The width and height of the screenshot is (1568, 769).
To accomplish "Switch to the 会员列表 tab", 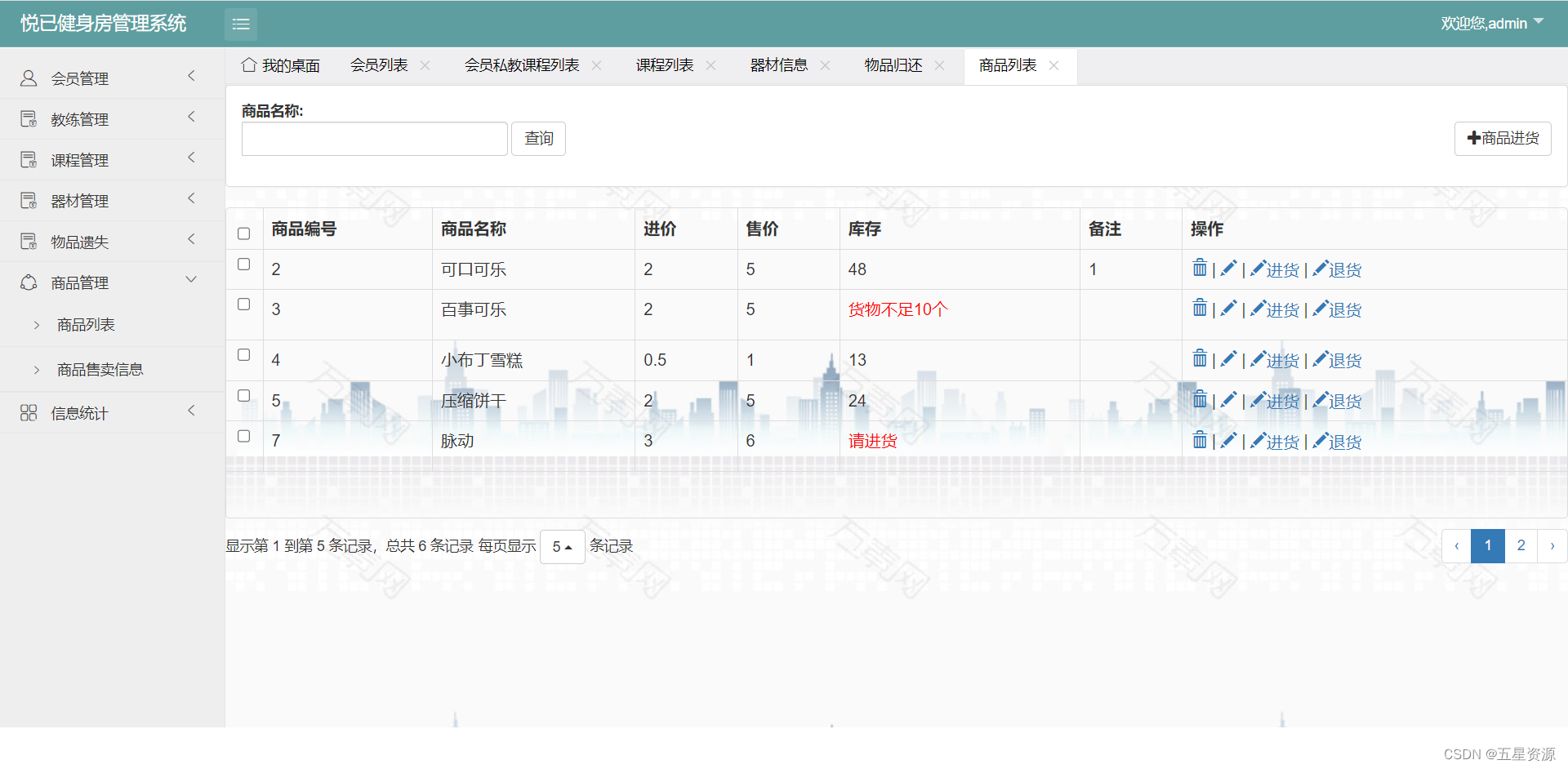I will coord(379,65).
